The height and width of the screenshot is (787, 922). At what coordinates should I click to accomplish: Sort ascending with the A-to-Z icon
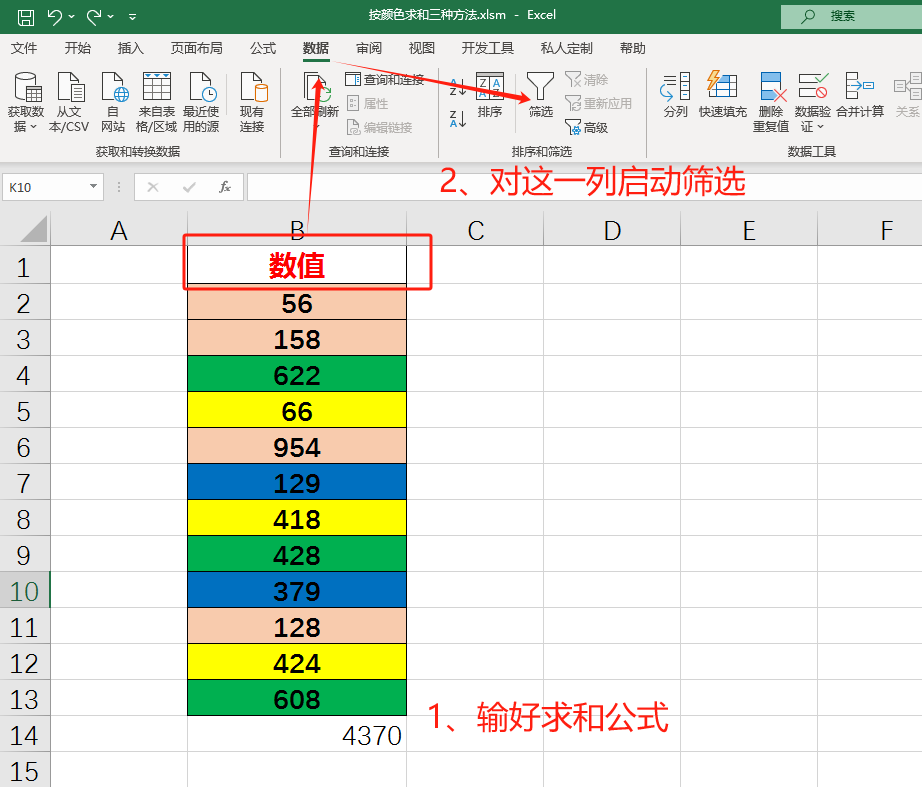coord(458,87)
